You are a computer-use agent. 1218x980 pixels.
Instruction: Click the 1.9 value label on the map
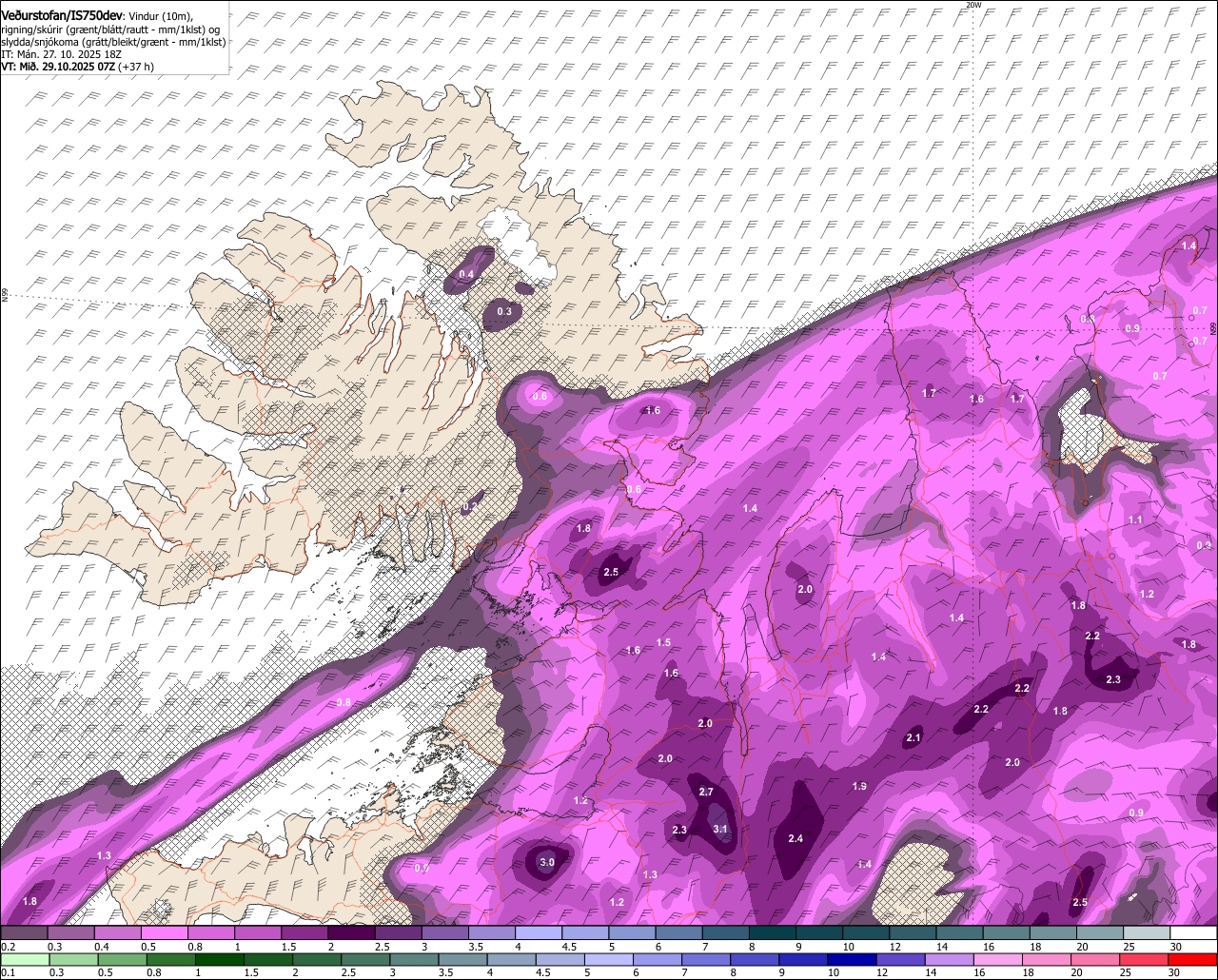pos(859,786)
